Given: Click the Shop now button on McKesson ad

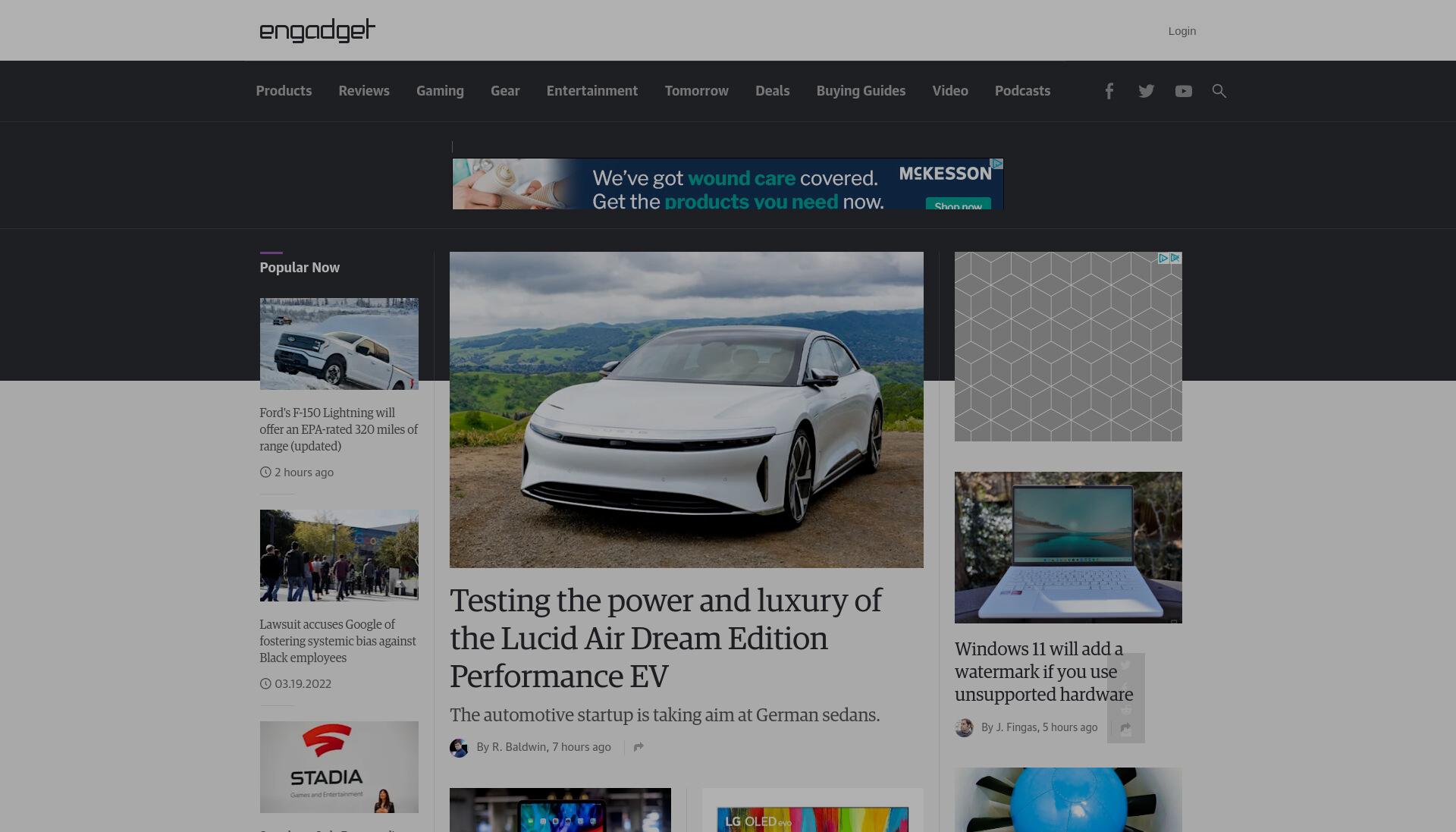Looking at the screenshot, I should [x=958, y=204].
